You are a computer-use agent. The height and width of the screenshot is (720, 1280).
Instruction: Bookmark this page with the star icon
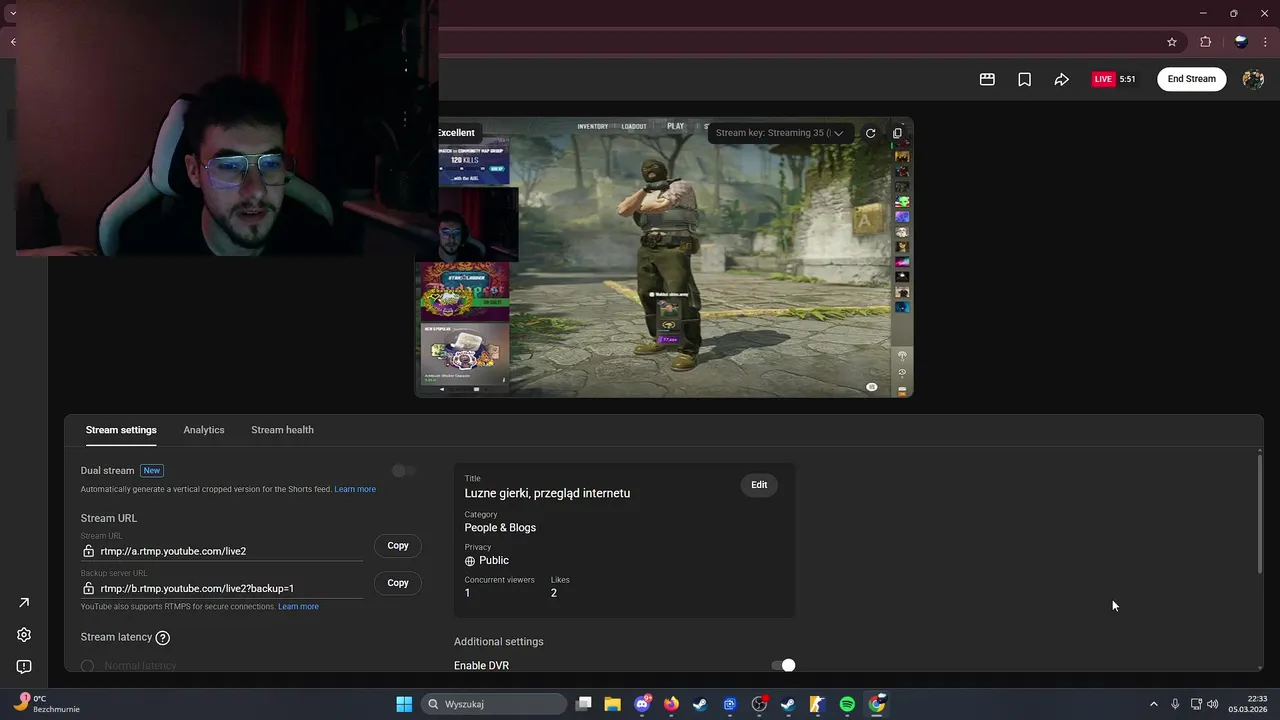point(1172,42)
